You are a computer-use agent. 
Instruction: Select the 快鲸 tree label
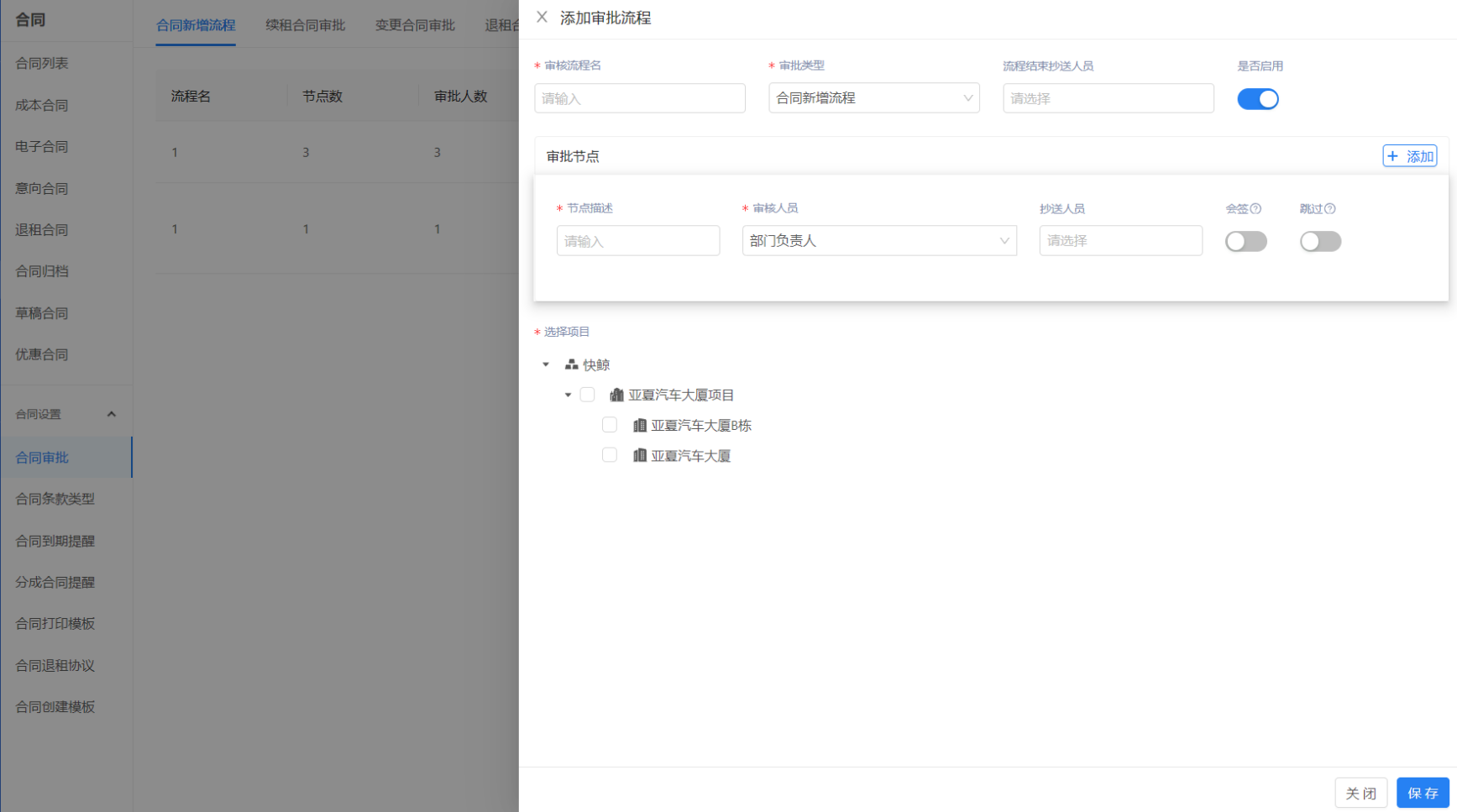(596, 364)
